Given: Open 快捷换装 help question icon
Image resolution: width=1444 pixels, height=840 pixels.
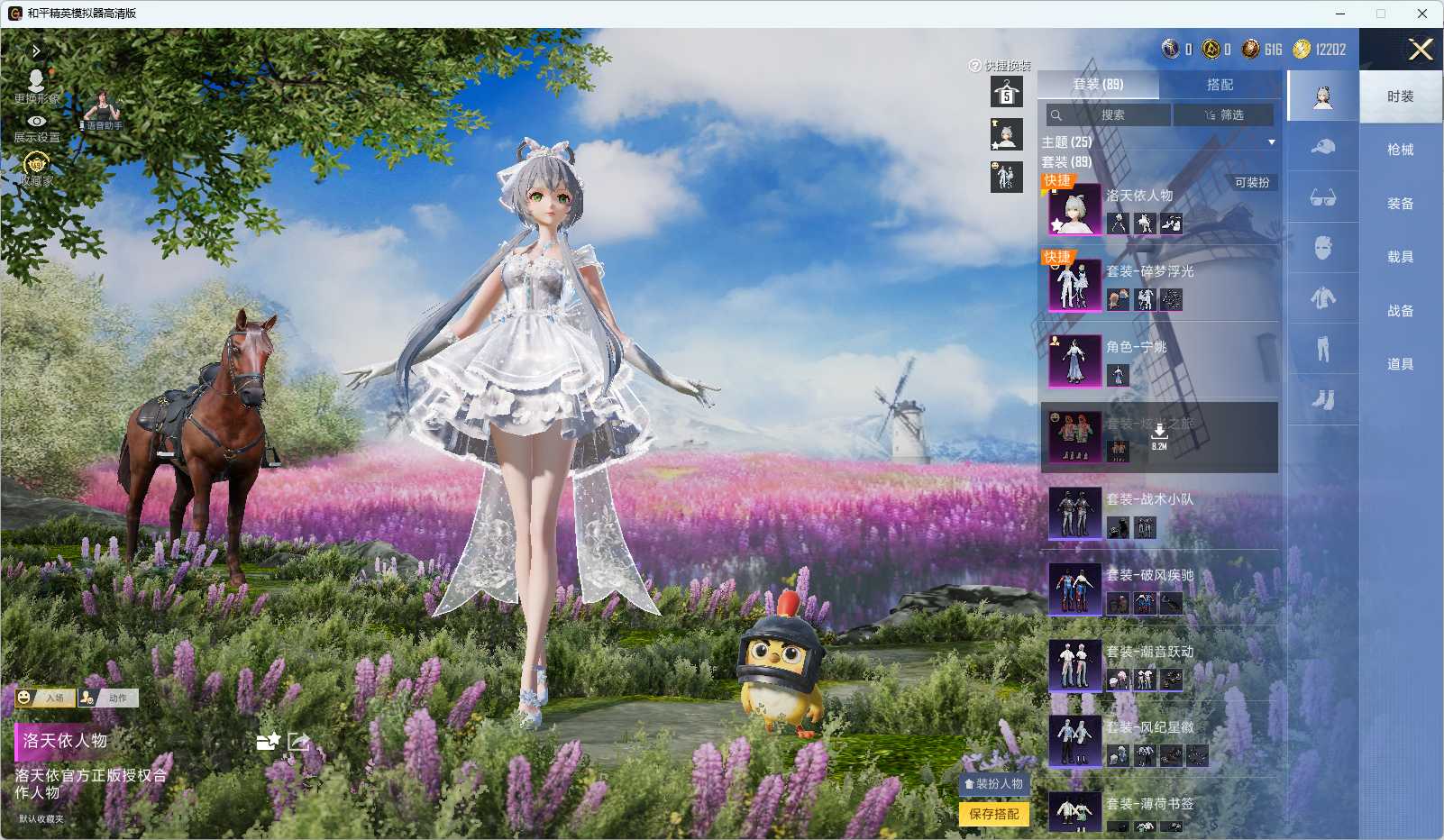Looking at the screenshot, I should (x=974, y=66).
